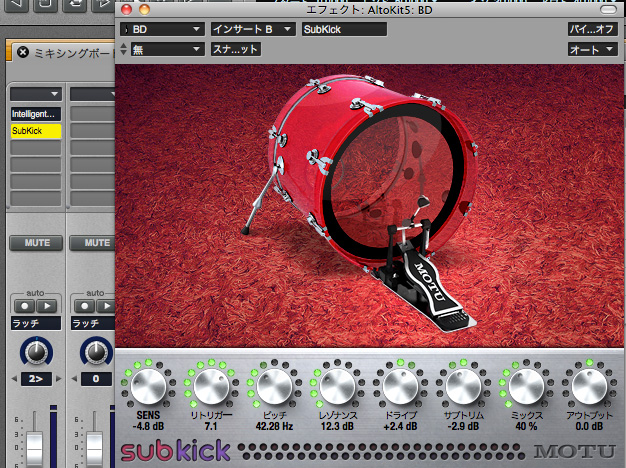Open ラッチ mode menu on second channel
Image resolution: width=626 pixels, height=468 pixels.
(93, 323)
